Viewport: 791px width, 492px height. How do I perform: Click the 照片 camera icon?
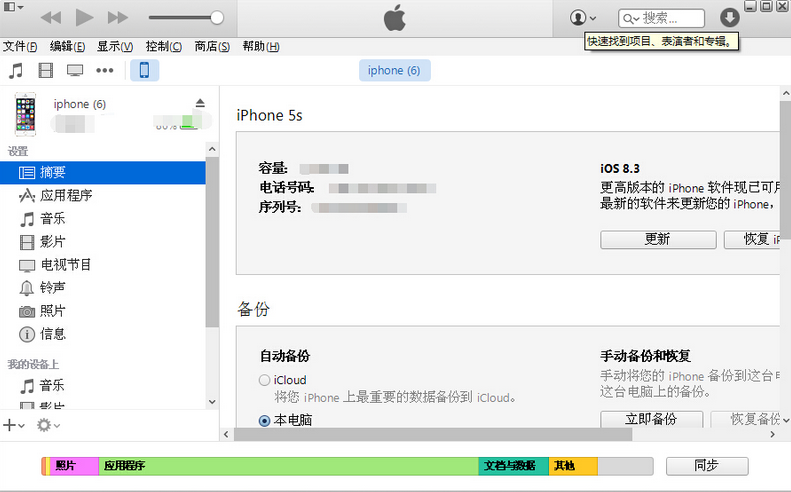[x=27, y=311]
